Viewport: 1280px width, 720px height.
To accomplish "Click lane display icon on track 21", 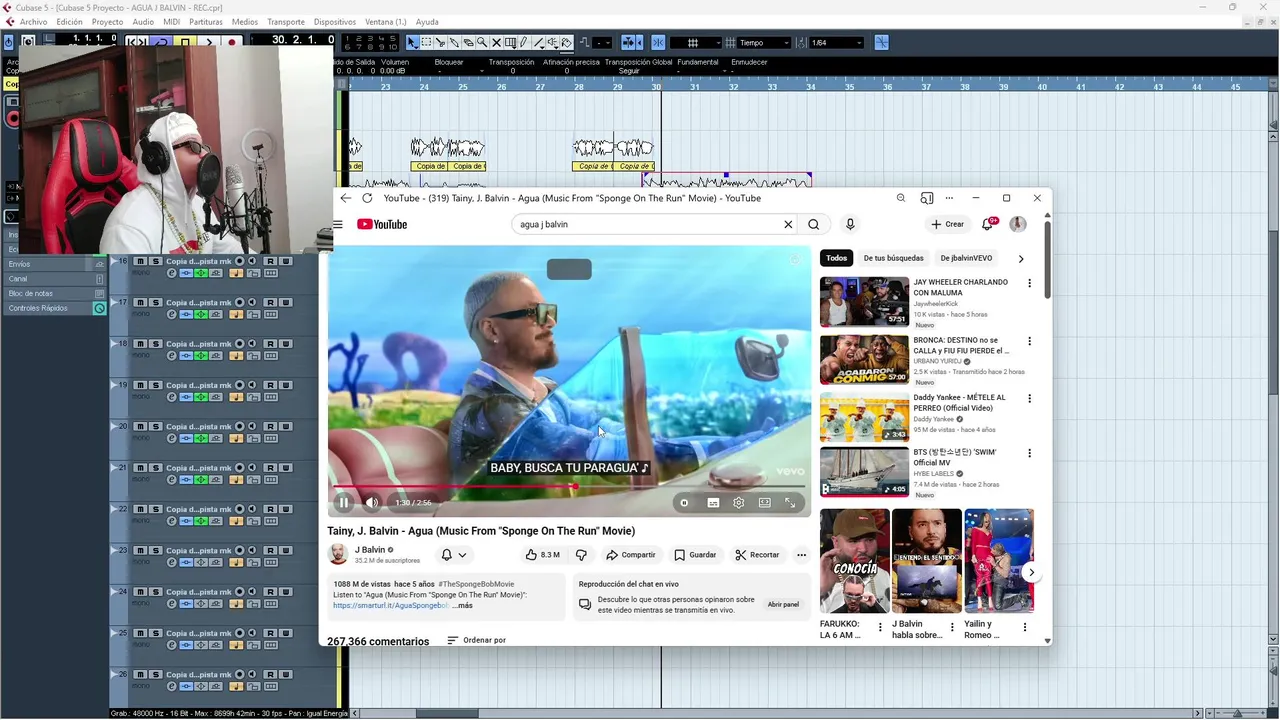I will (271, 479).
